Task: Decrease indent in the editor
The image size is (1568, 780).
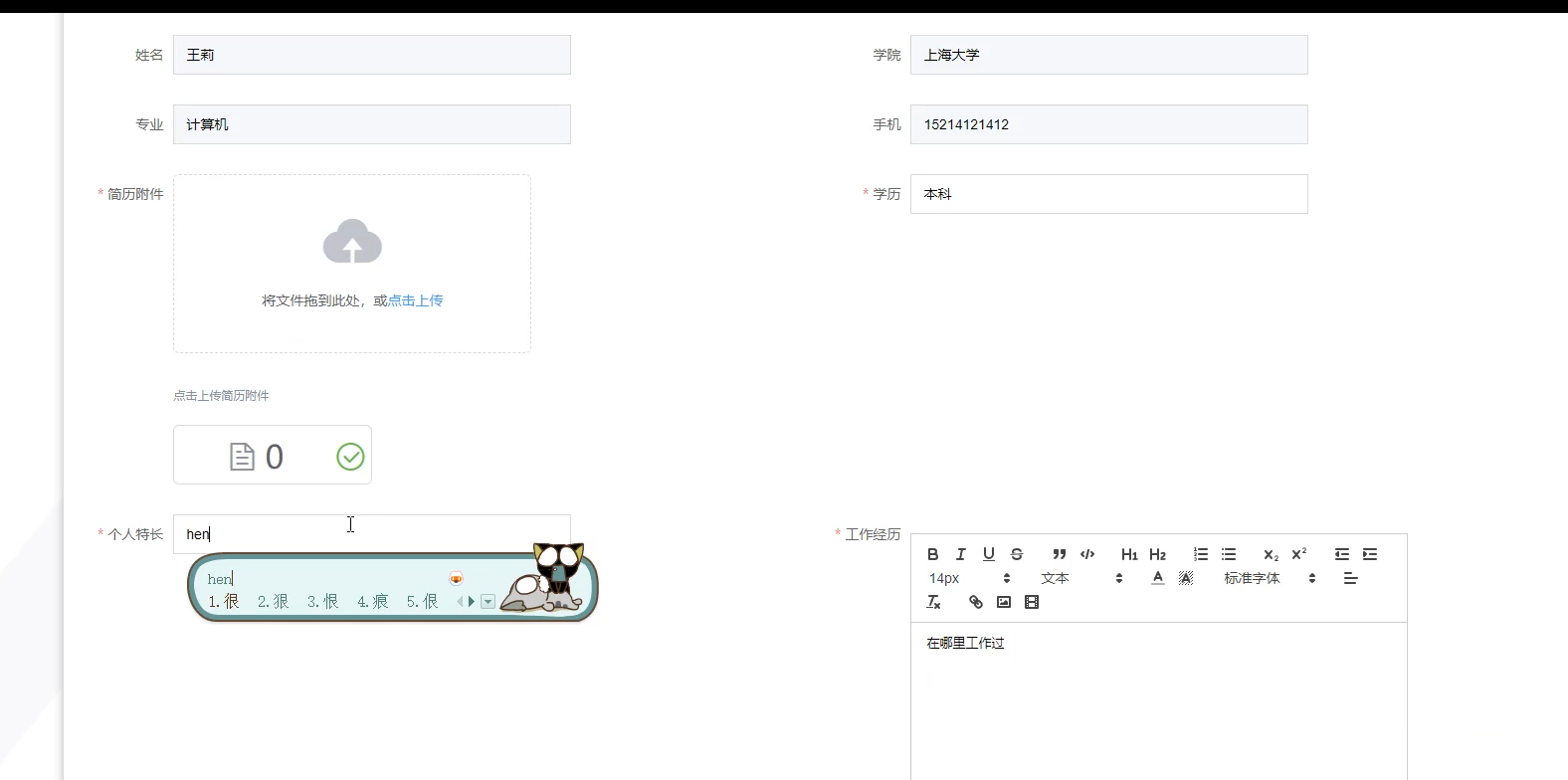Action: [1342, 554]
